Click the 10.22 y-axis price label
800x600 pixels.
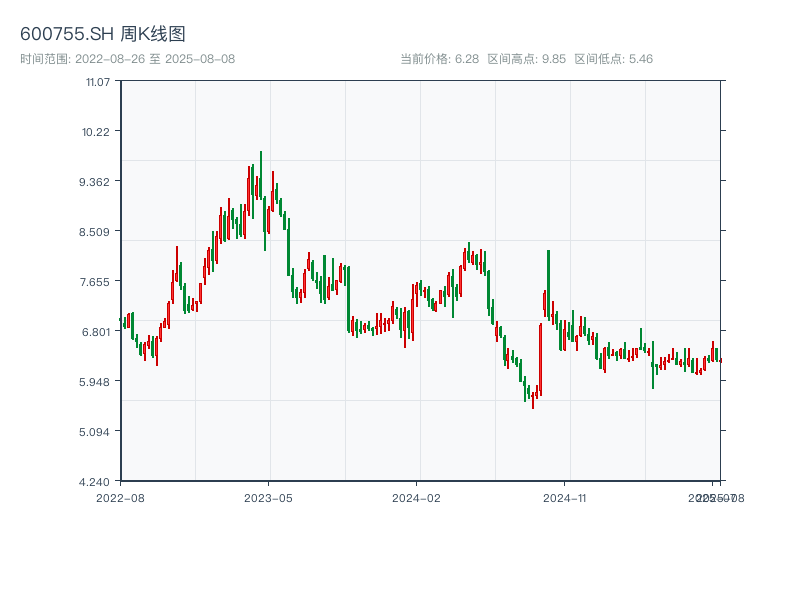97,131
